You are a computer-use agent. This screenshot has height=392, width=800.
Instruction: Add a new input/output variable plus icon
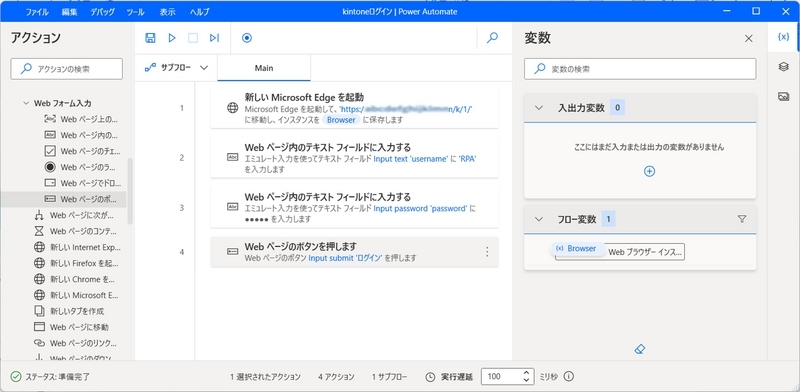point(649,172)
